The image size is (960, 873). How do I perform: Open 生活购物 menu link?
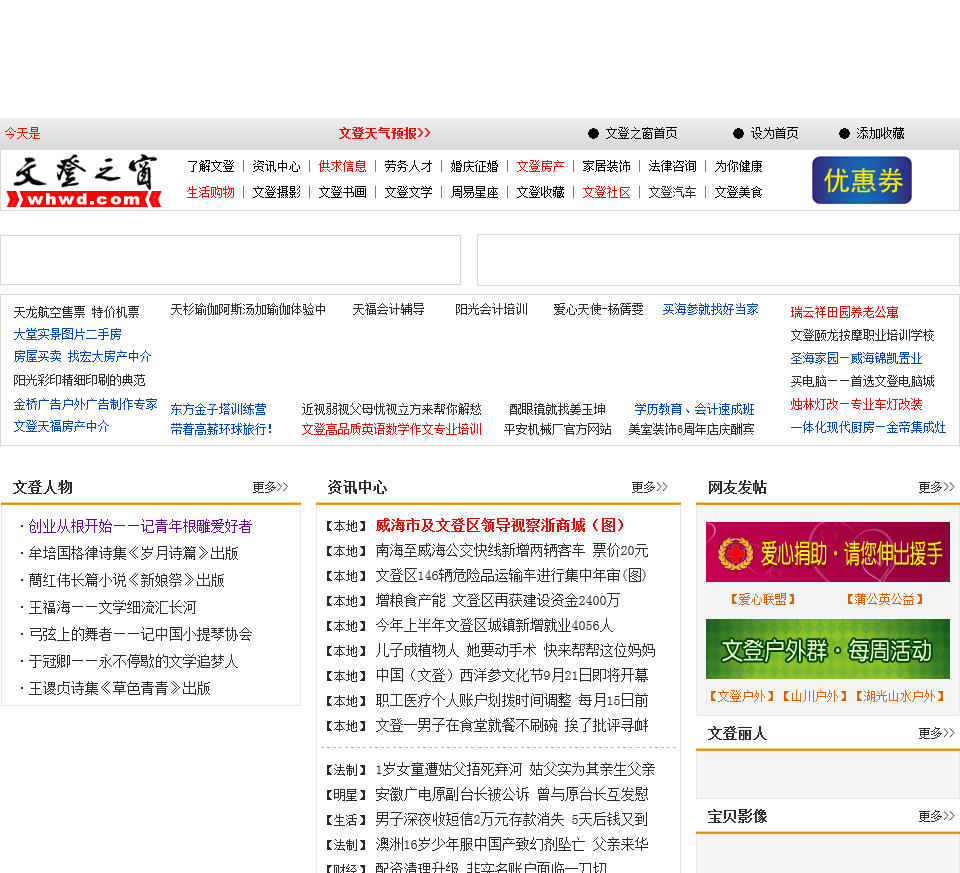pos(210,192)
